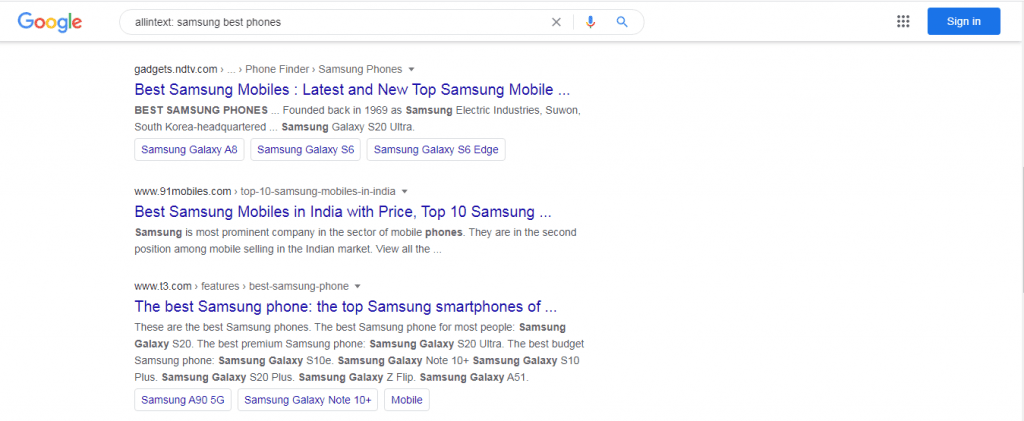
Task: Open 'The best Samsung phone' t3 result
Action: pos(345,306)
